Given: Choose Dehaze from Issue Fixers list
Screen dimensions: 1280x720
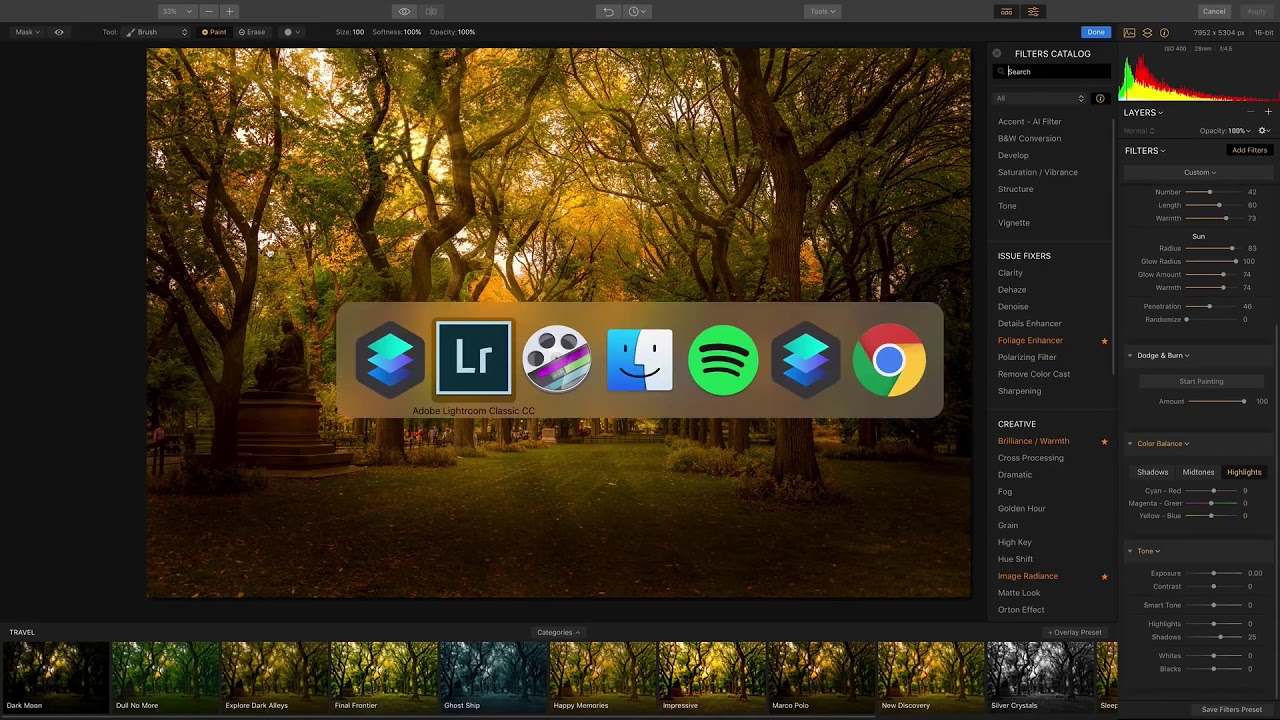Looking at the screenshot, I should tap(1012, 290).
